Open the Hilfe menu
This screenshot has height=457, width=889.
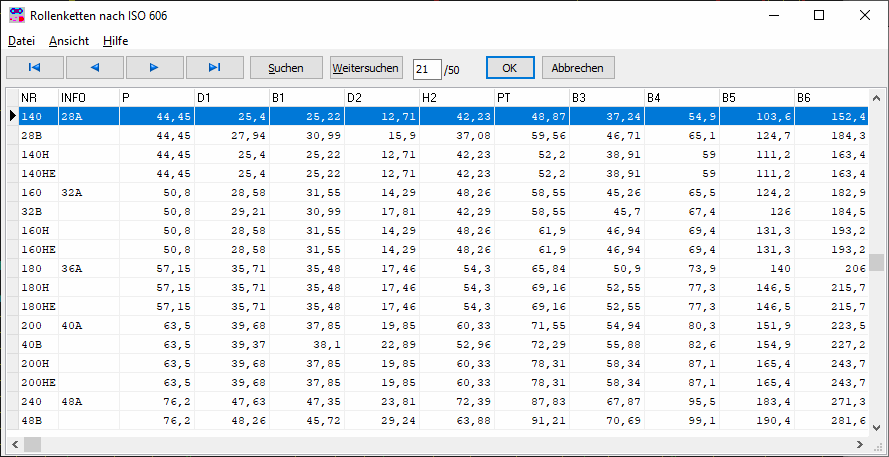(115, 41)
